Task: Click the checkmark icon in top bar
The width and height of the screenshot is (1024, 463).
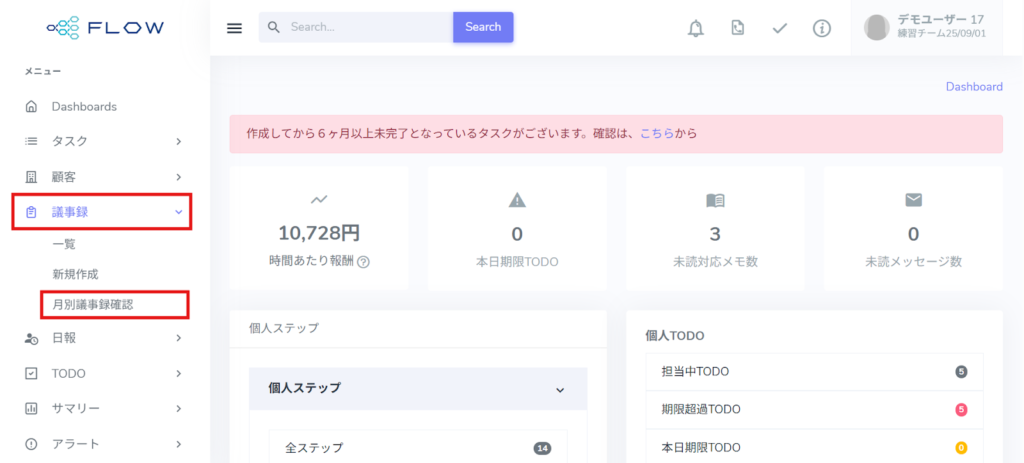Action: pos(780,28)
